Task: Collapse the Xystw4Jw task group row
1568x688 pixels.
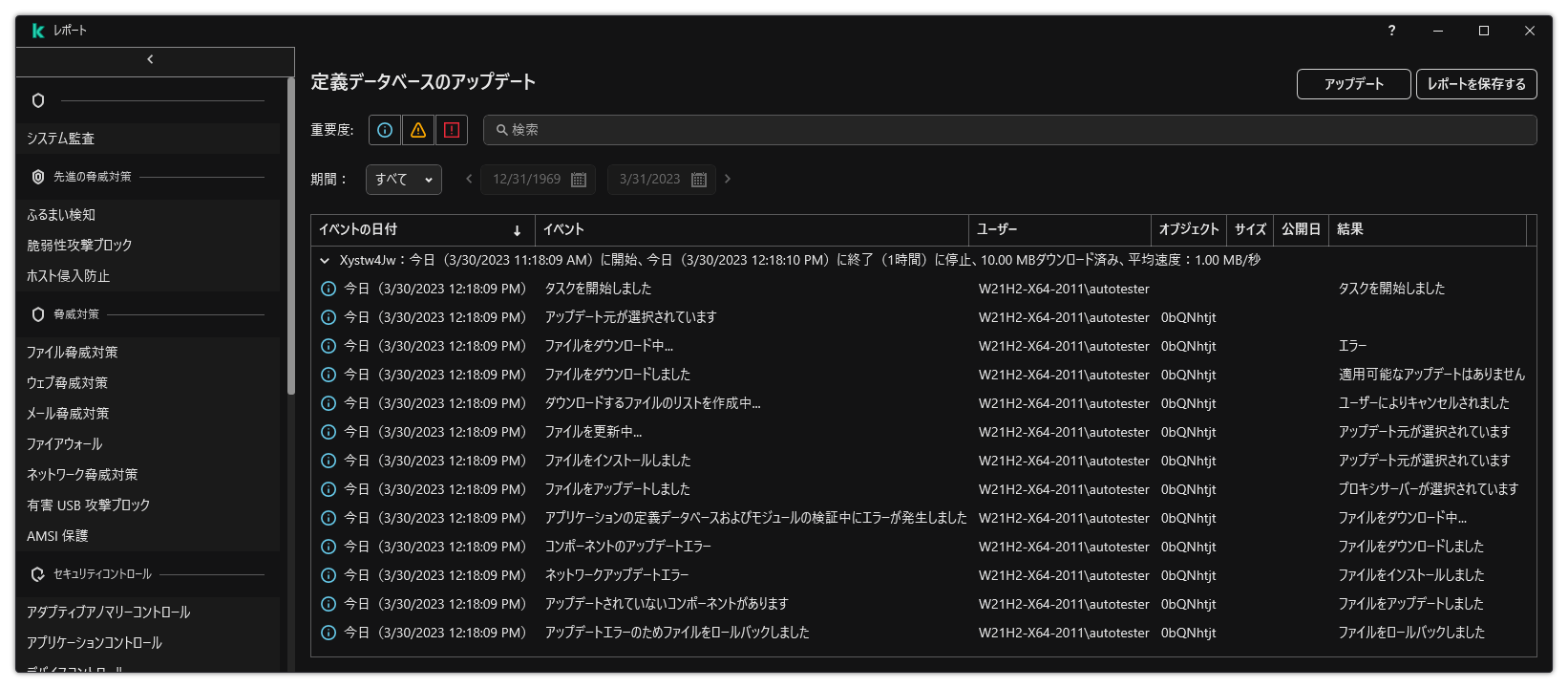Action: click(325, 260)
